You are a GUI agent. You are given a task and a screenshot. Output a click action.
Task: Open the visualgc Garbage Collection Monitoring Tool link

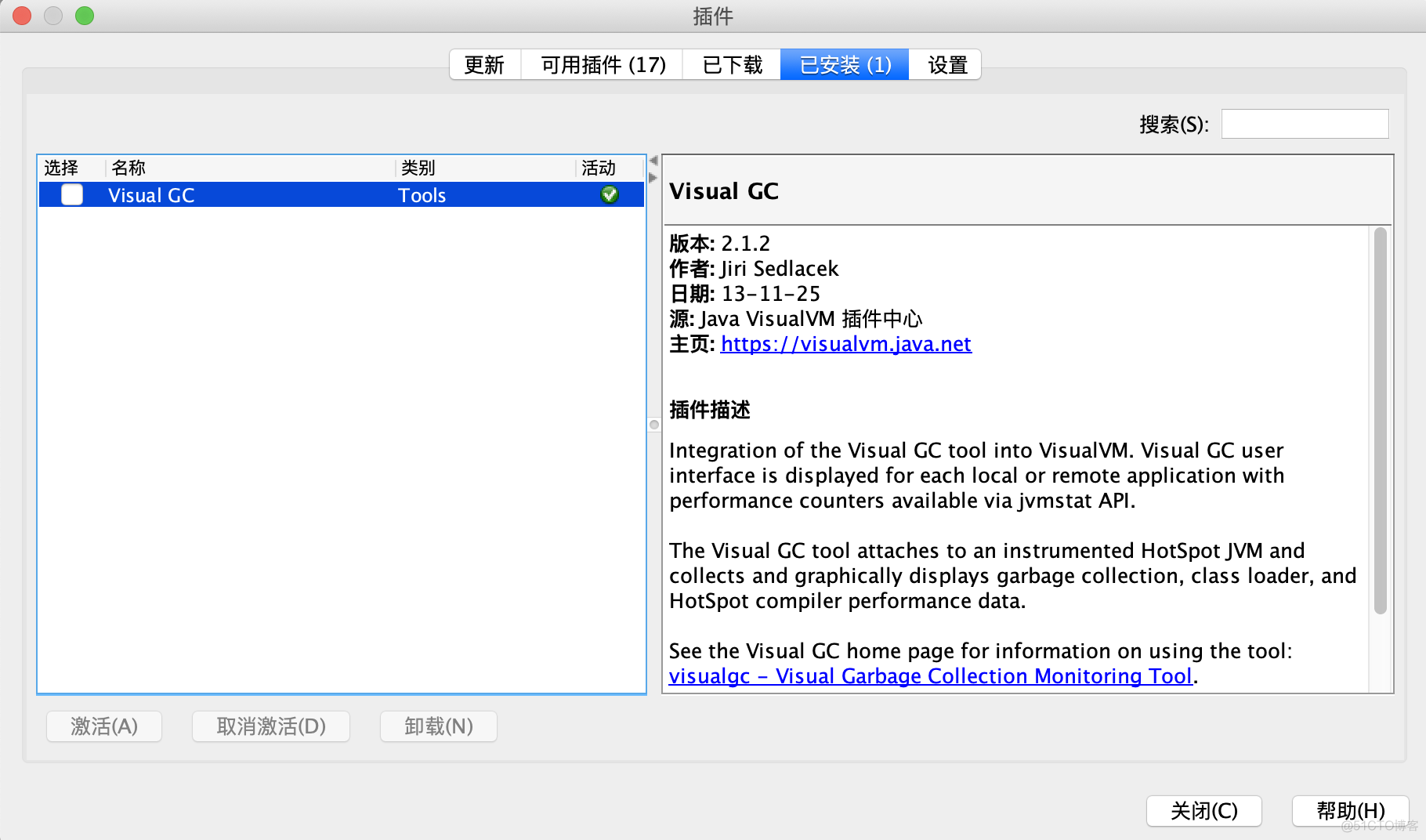click(931, 676)
